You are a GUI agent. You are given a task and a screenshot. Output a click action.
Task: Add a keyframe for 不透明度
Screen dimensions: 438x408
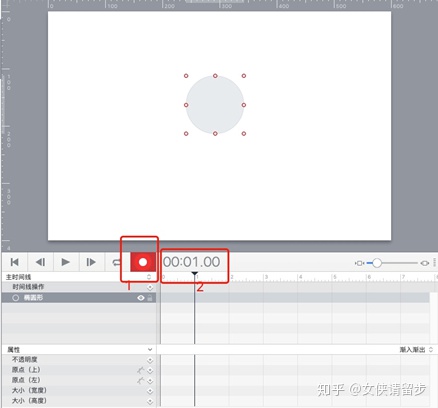[150, 360]
